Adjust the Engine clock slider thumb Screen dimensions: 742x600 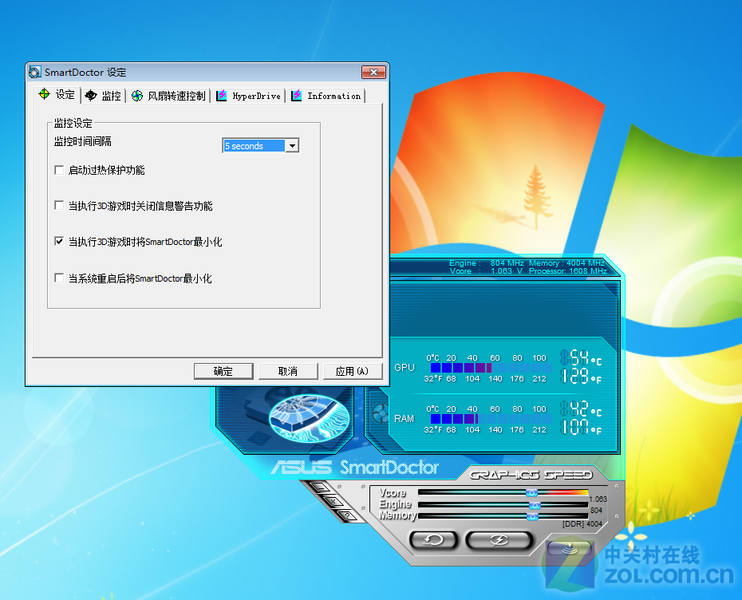pyautogui.click(x=534, y=505)
